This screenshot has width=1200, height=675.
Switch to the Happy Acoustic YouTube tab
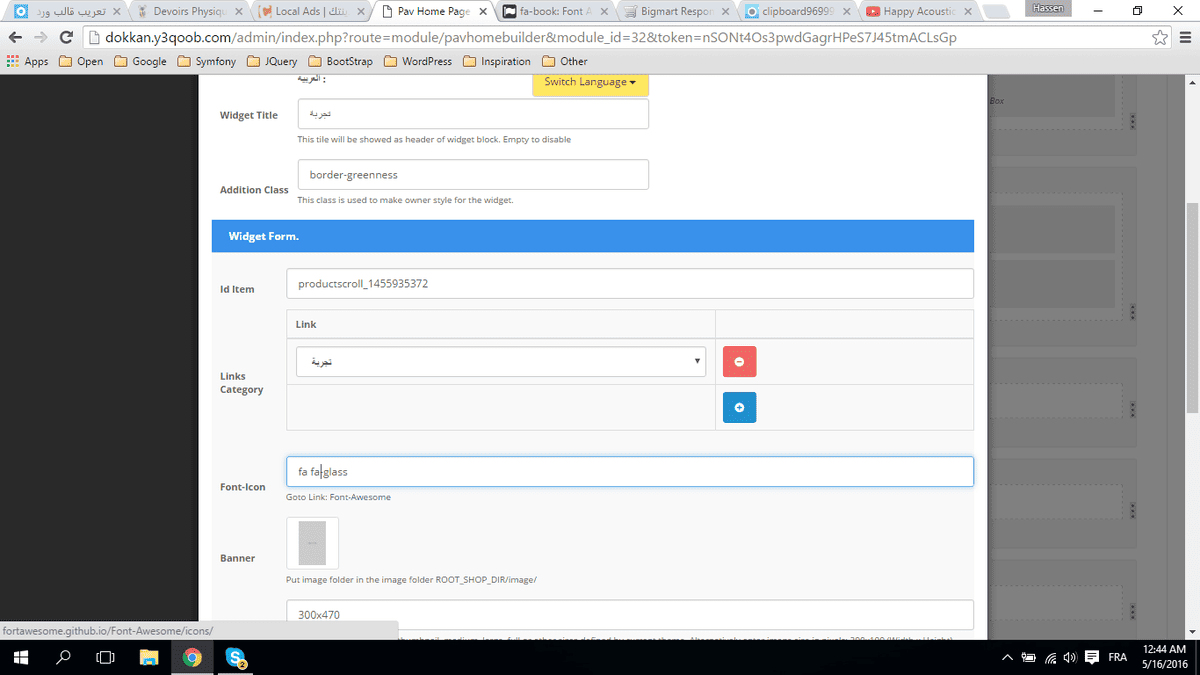(921, 12)
